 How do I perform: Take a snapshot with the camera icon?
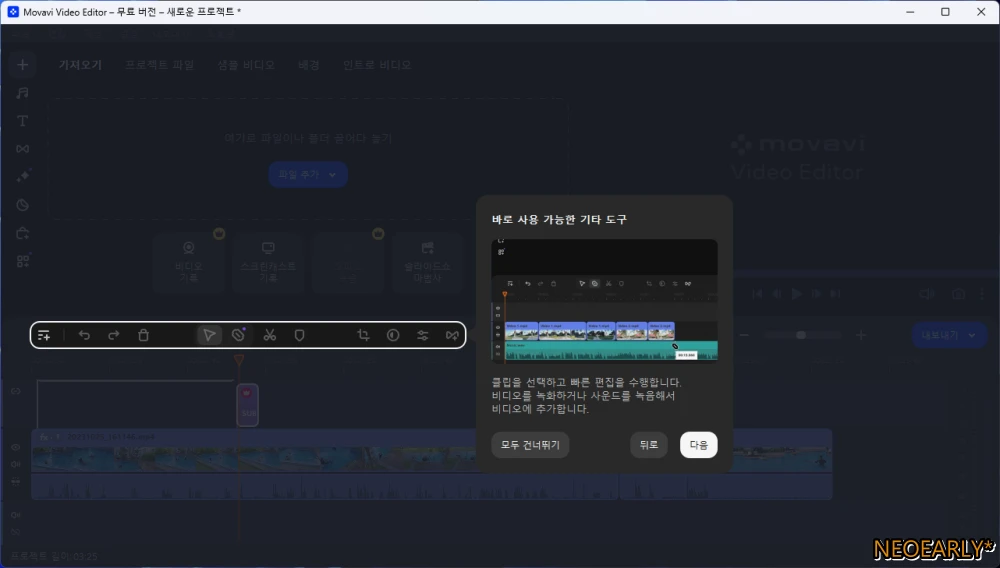tap(958, 294)
